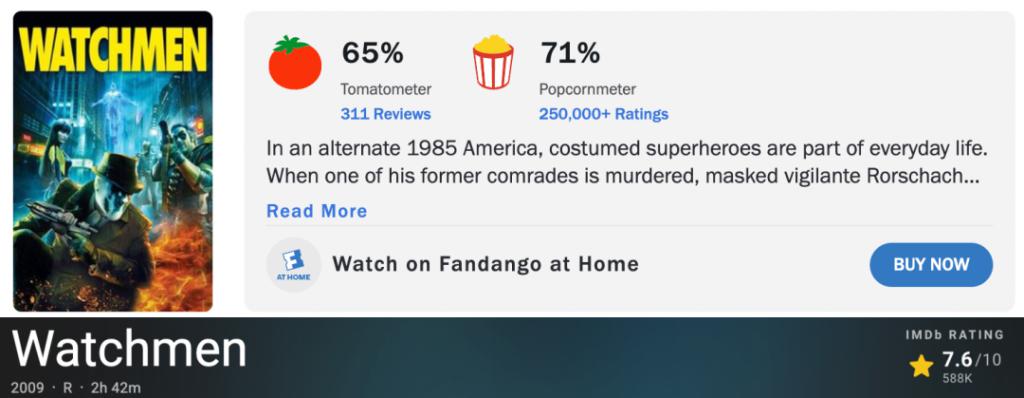This screenshot has height=398, width=1024.
Task: Click the large Watchmen title heading
Action: [129, 350]
